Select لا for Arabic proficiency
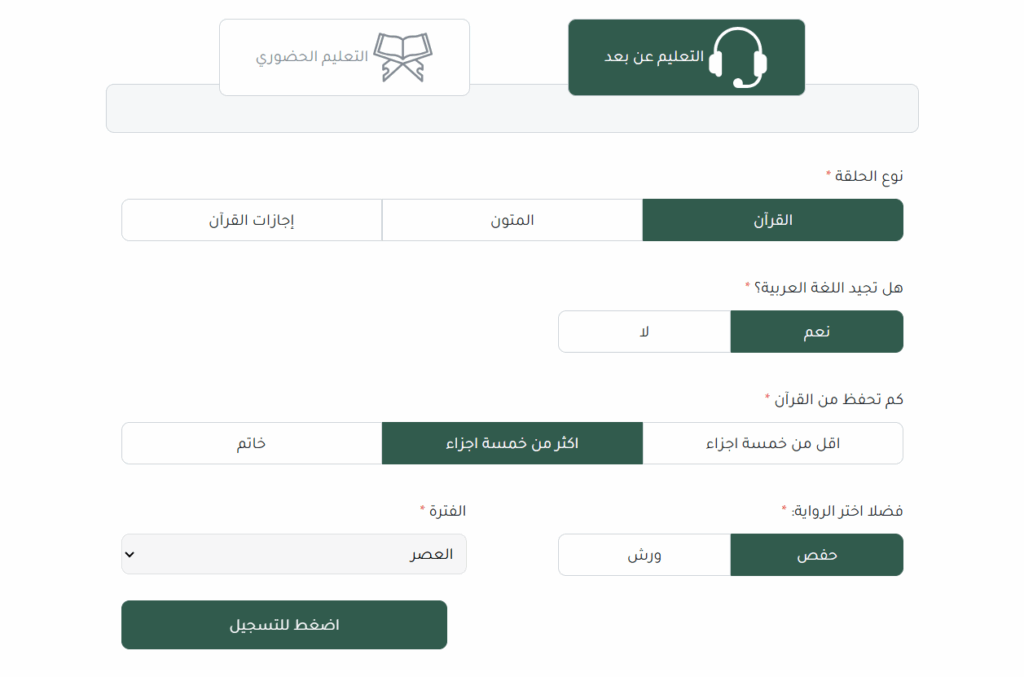The height and width of the screenshot is (677, 1024). click(644, 332)
